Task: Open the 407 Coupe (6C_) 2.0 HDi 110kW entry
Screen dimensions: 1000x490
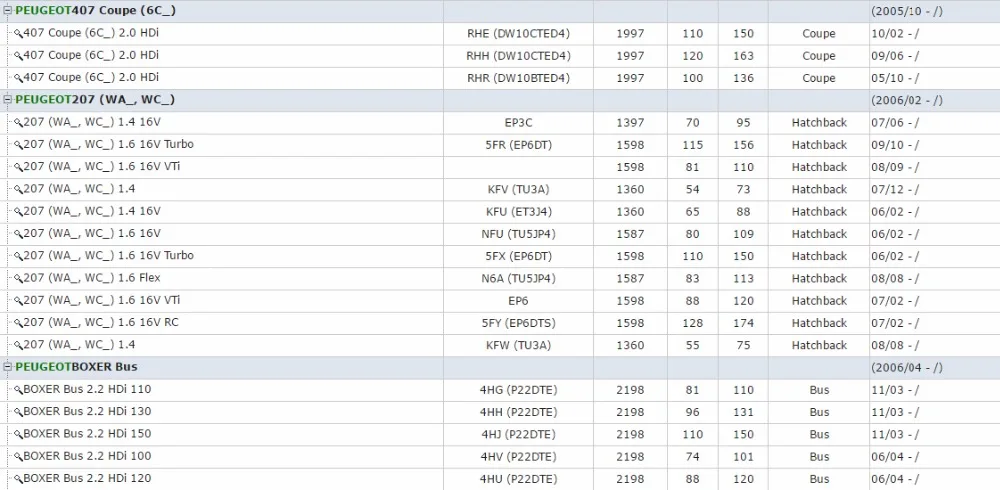Action: 91,33
